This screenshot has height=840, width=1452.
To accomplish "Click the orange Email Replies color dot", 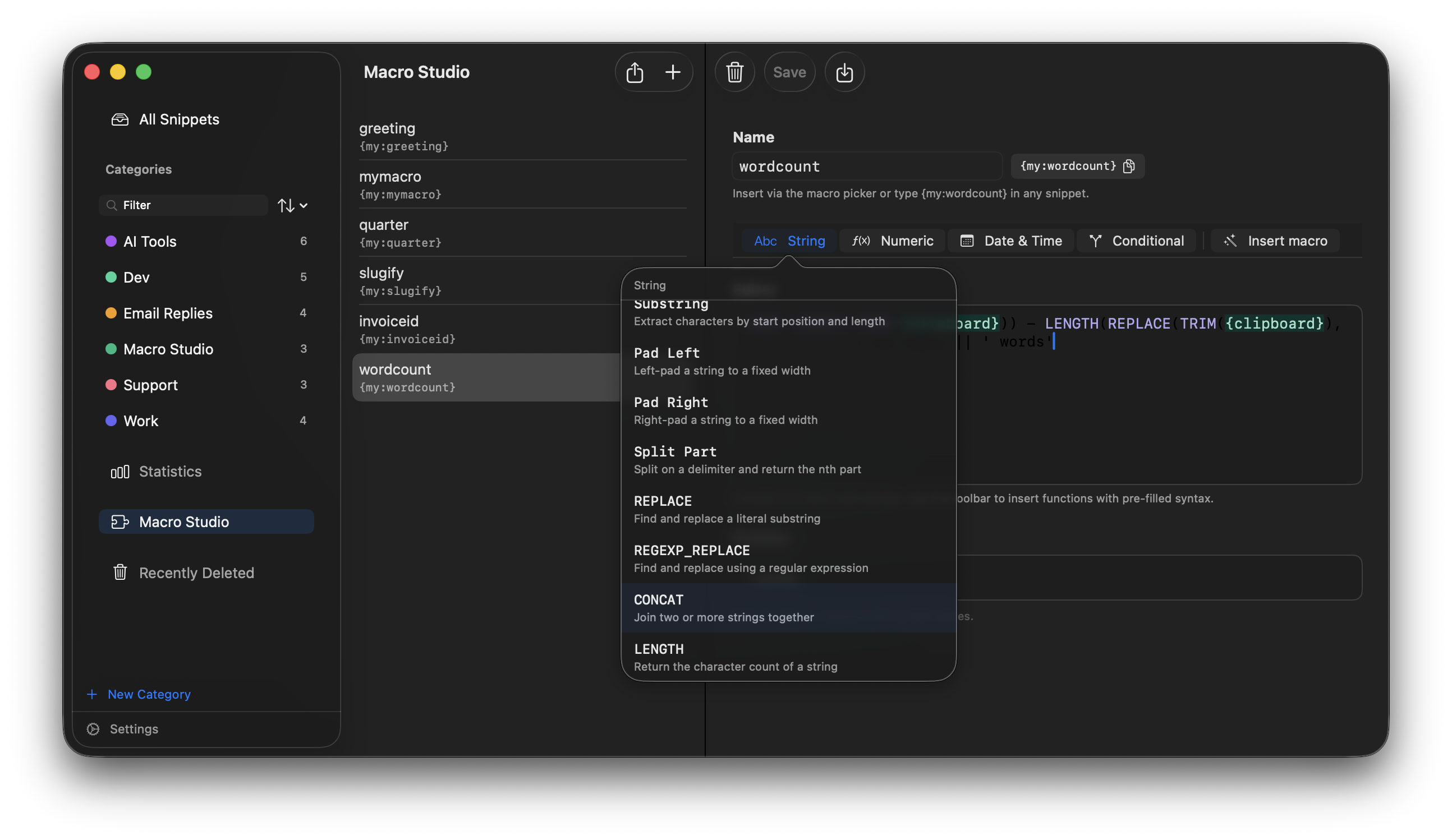I will click(111, 313).
